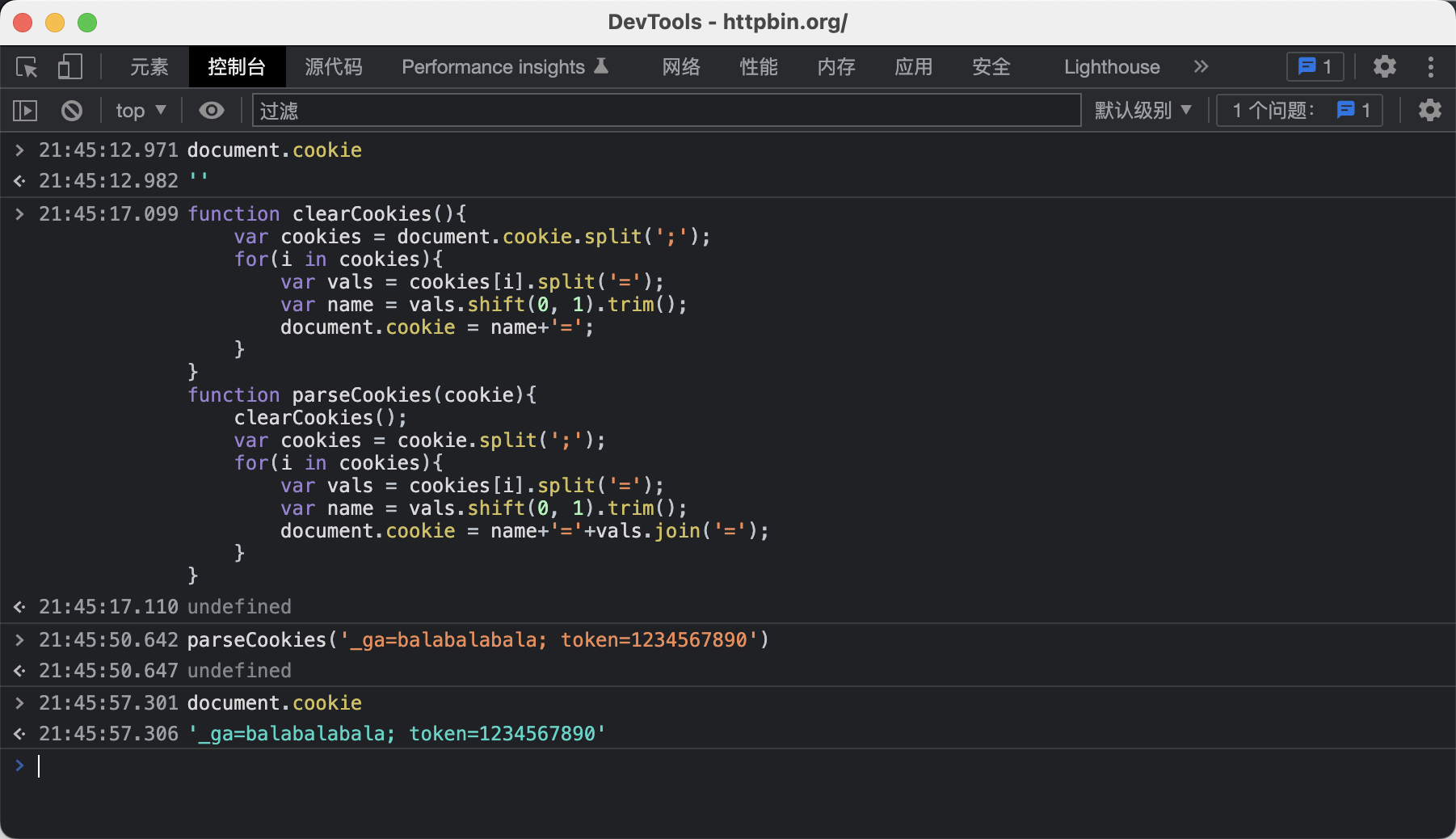This screenshot has height=839, width=1456.
Task: Switch to the 网络 tab
Action: coord(681,67)
